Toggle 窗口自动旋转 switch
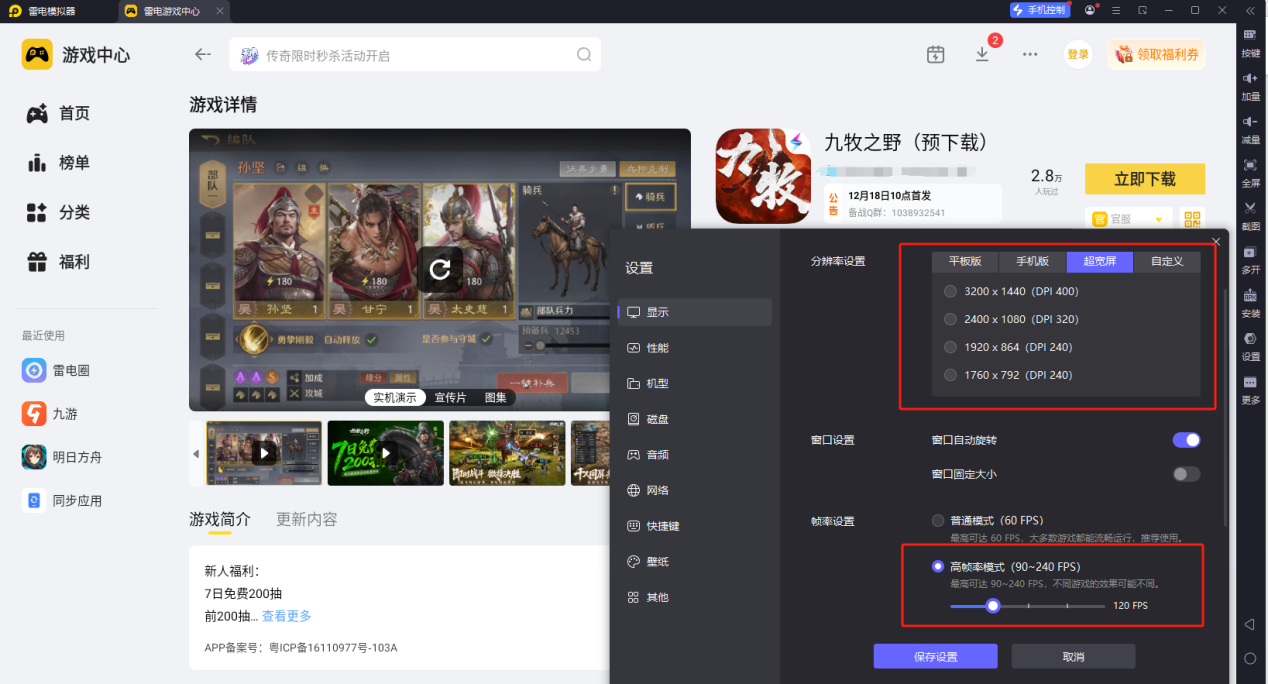 pyautogui.click(x=1186, y=440)
